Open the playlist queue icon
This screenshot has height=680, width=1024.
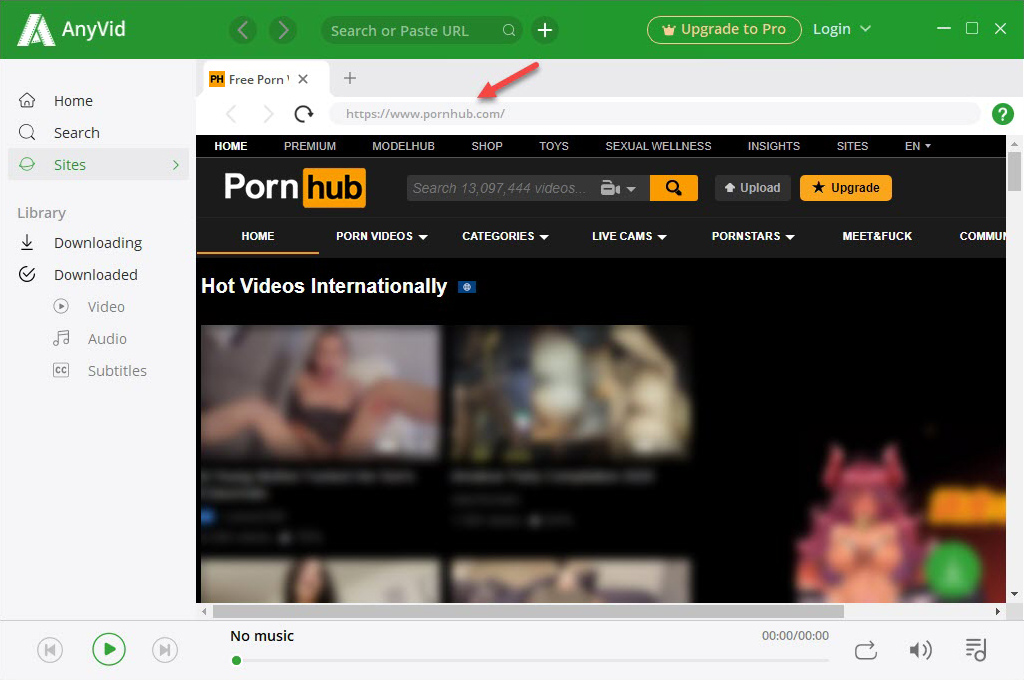(976, 650)
